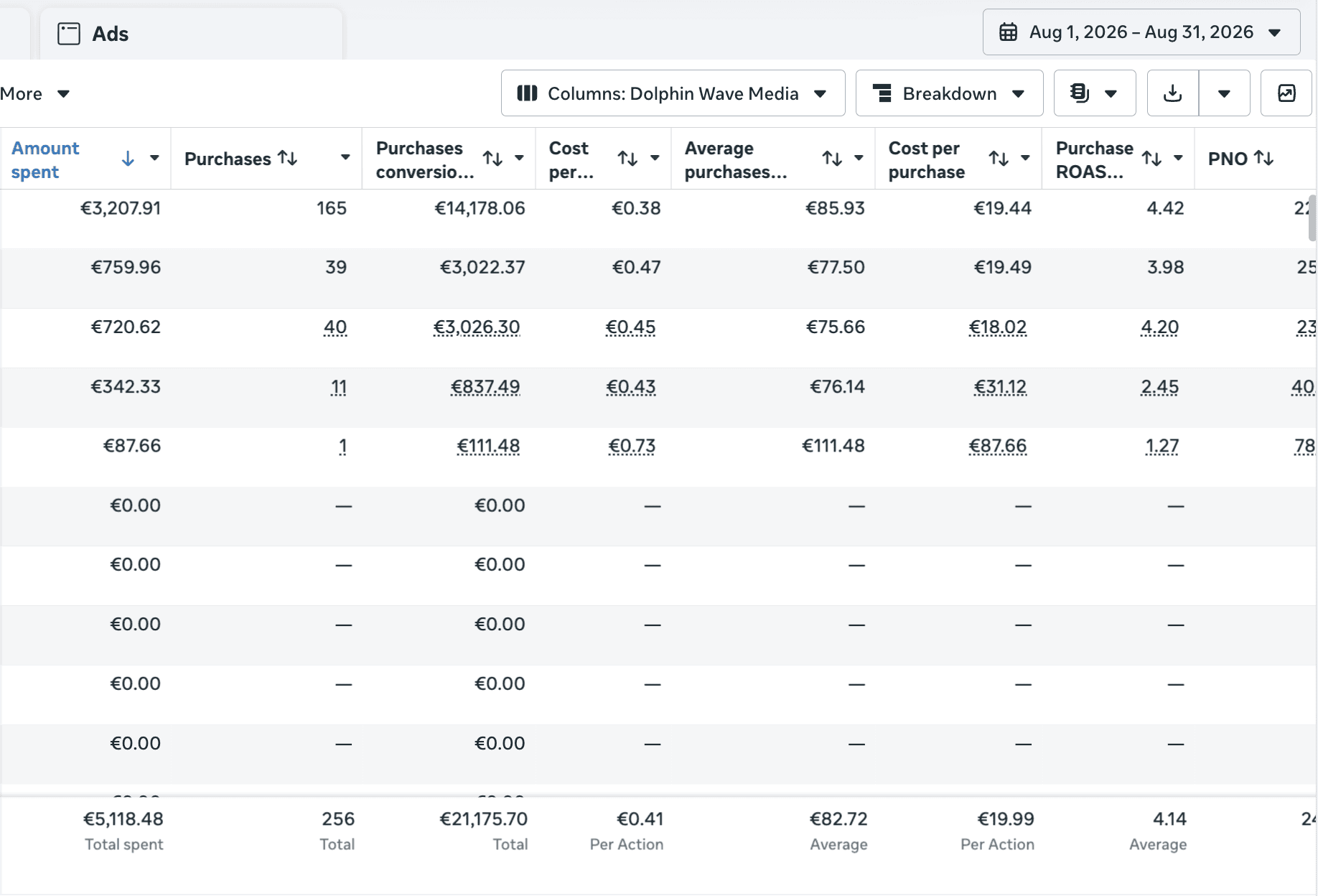The width and height of the screenshot is (1318, 896).
Task: Expand the export options arrow
Action: pos(1225,93)
